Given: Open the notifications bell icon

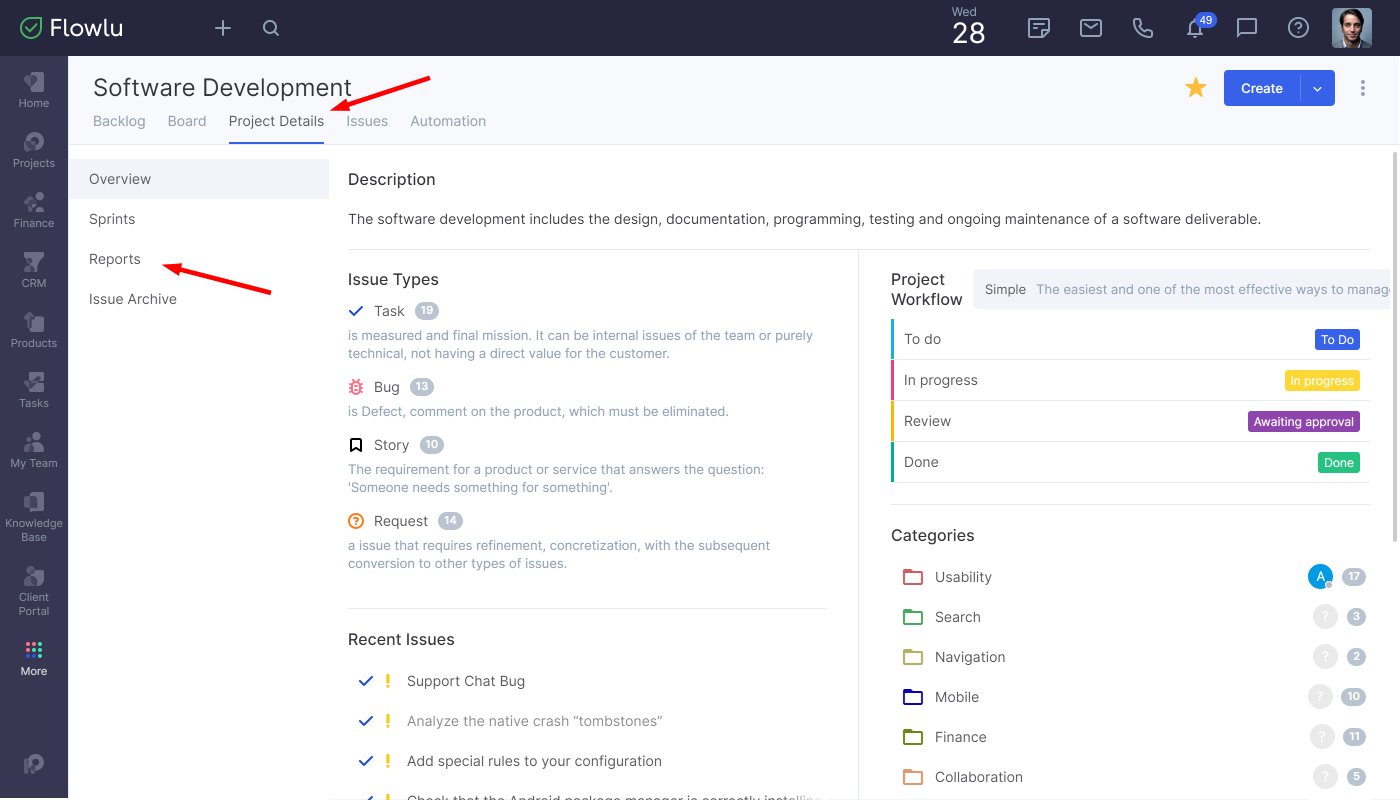Looking at the screenshot, I should [1194, 29].
